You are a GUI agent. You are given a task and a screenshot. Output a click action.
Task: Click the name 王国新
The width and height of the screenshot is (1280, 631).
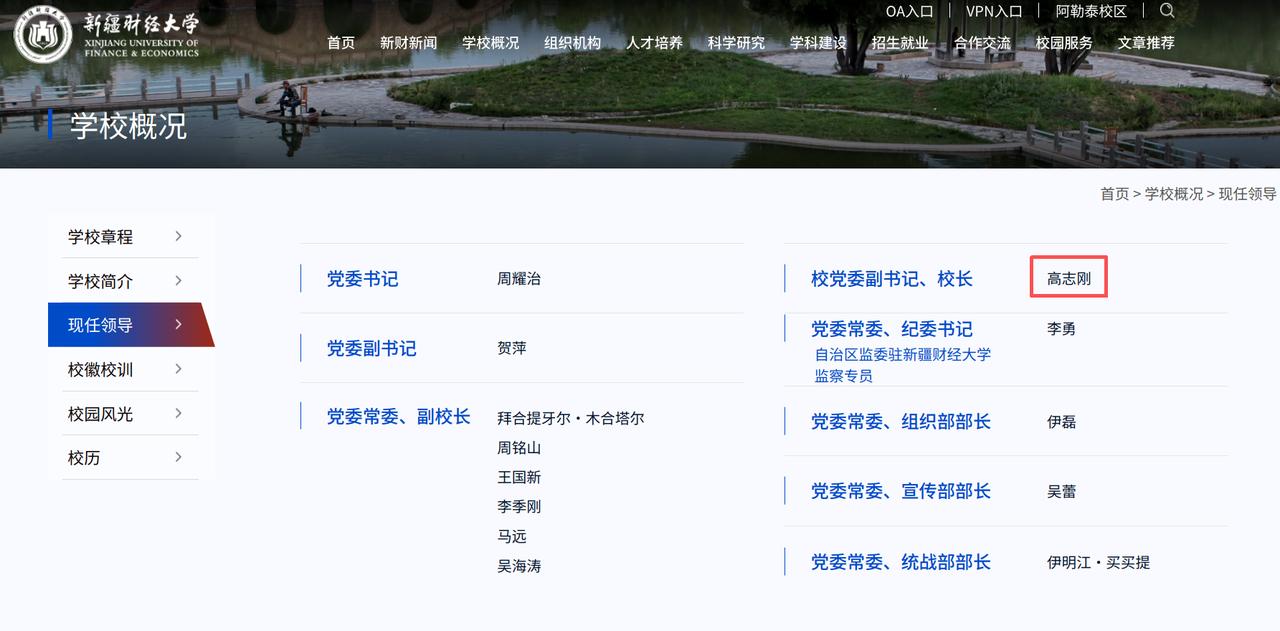(519, 477)
